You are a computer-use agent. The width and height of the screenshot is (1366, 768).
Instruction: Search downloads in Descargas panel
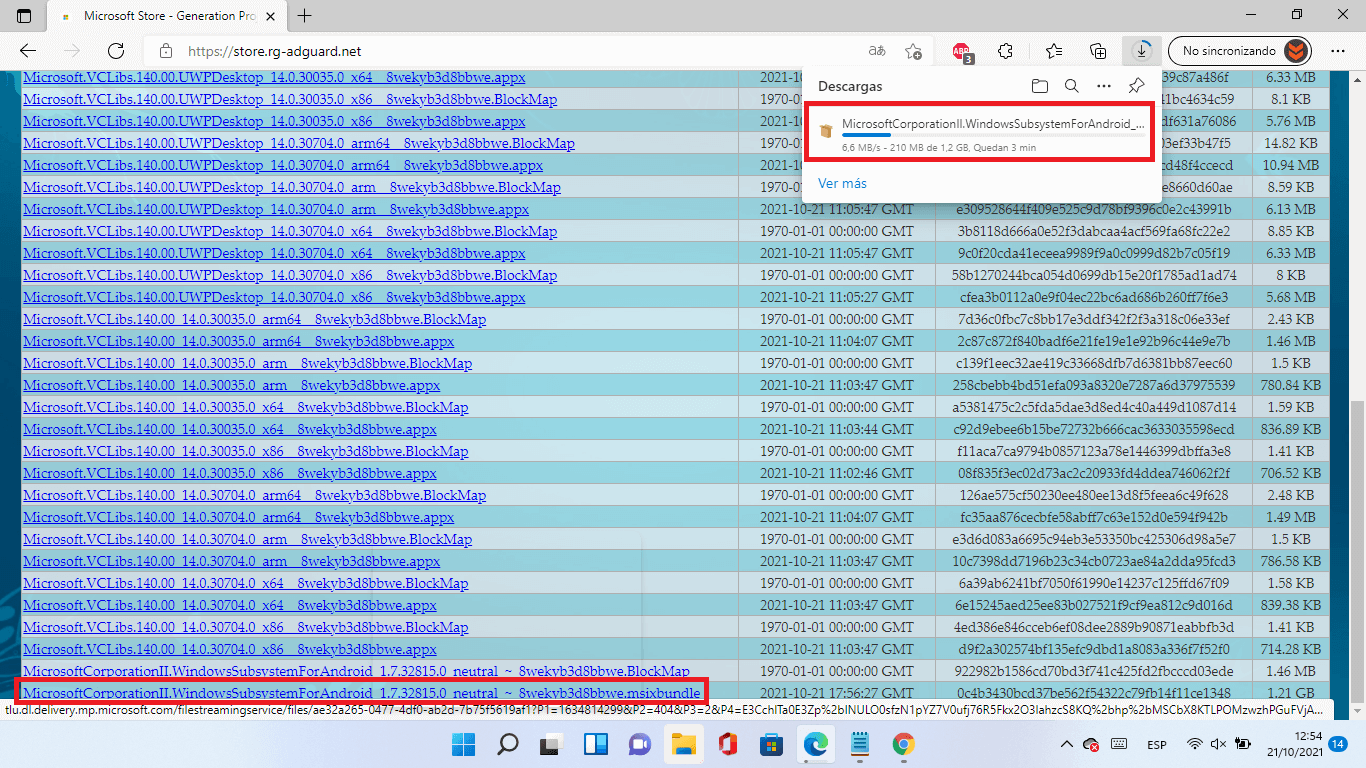pos(1071,86)
